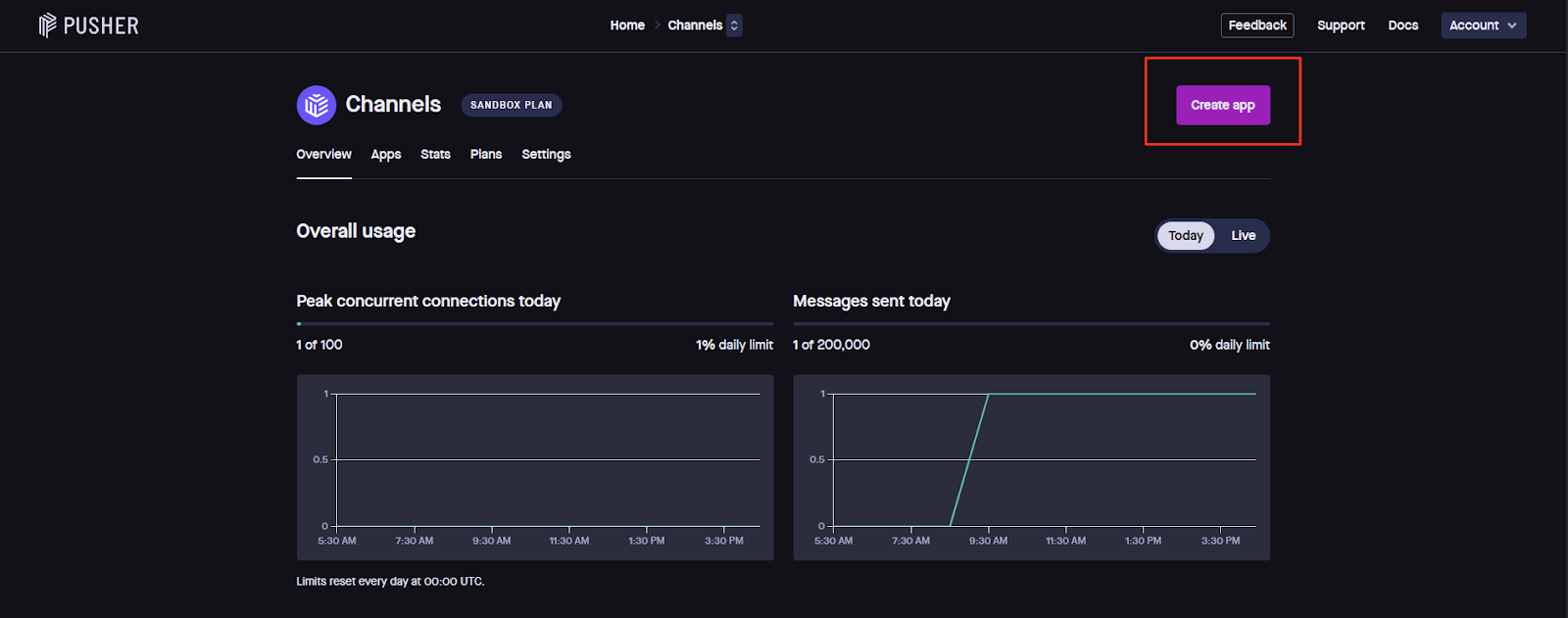Click the Overall usage heading
1568x618 pixels.
pos(356,231)
